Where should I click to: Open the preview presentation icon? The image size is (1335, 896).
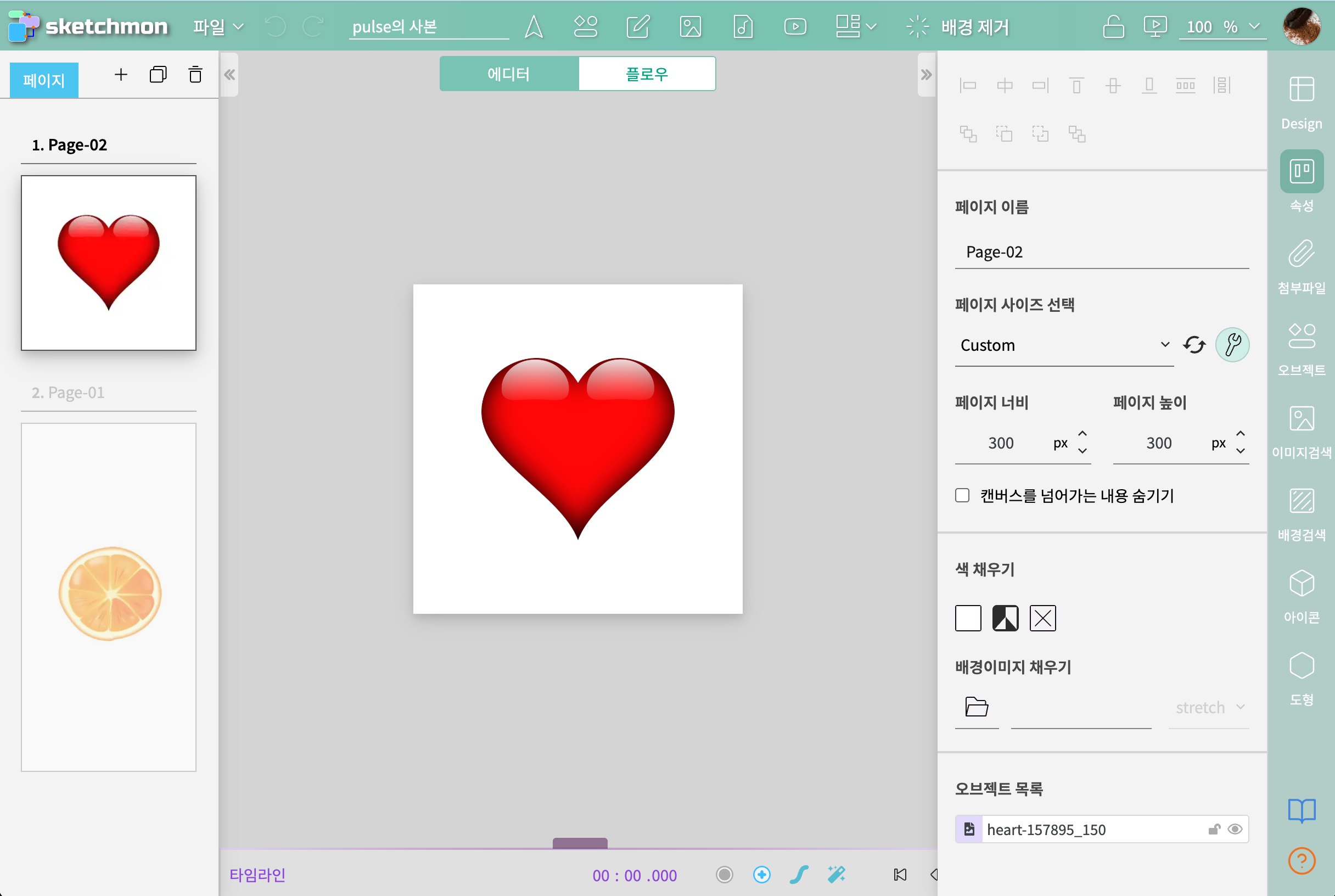point(1154,27)
